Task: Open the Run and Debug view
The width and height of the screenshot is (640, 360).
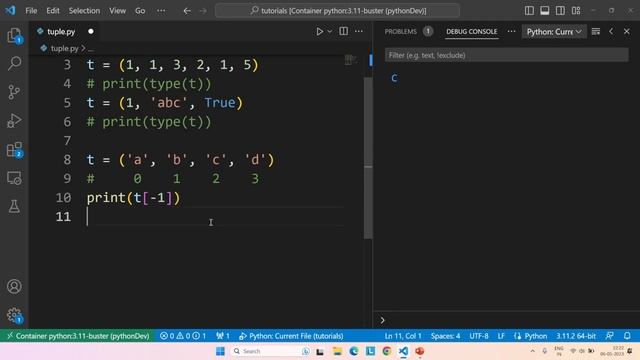Action: pos(14,121)
